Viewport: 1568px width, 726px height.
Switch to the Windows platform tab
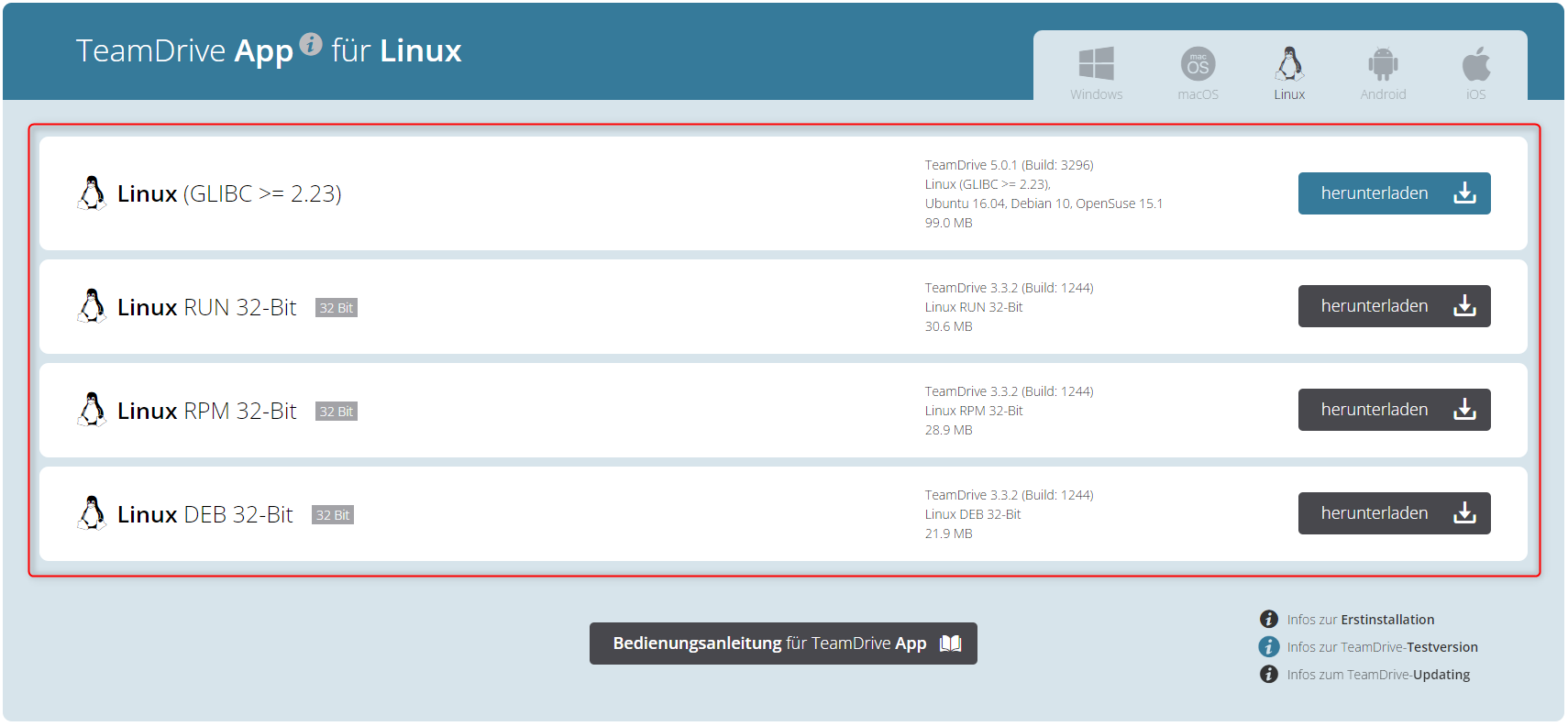[1096, 73]
